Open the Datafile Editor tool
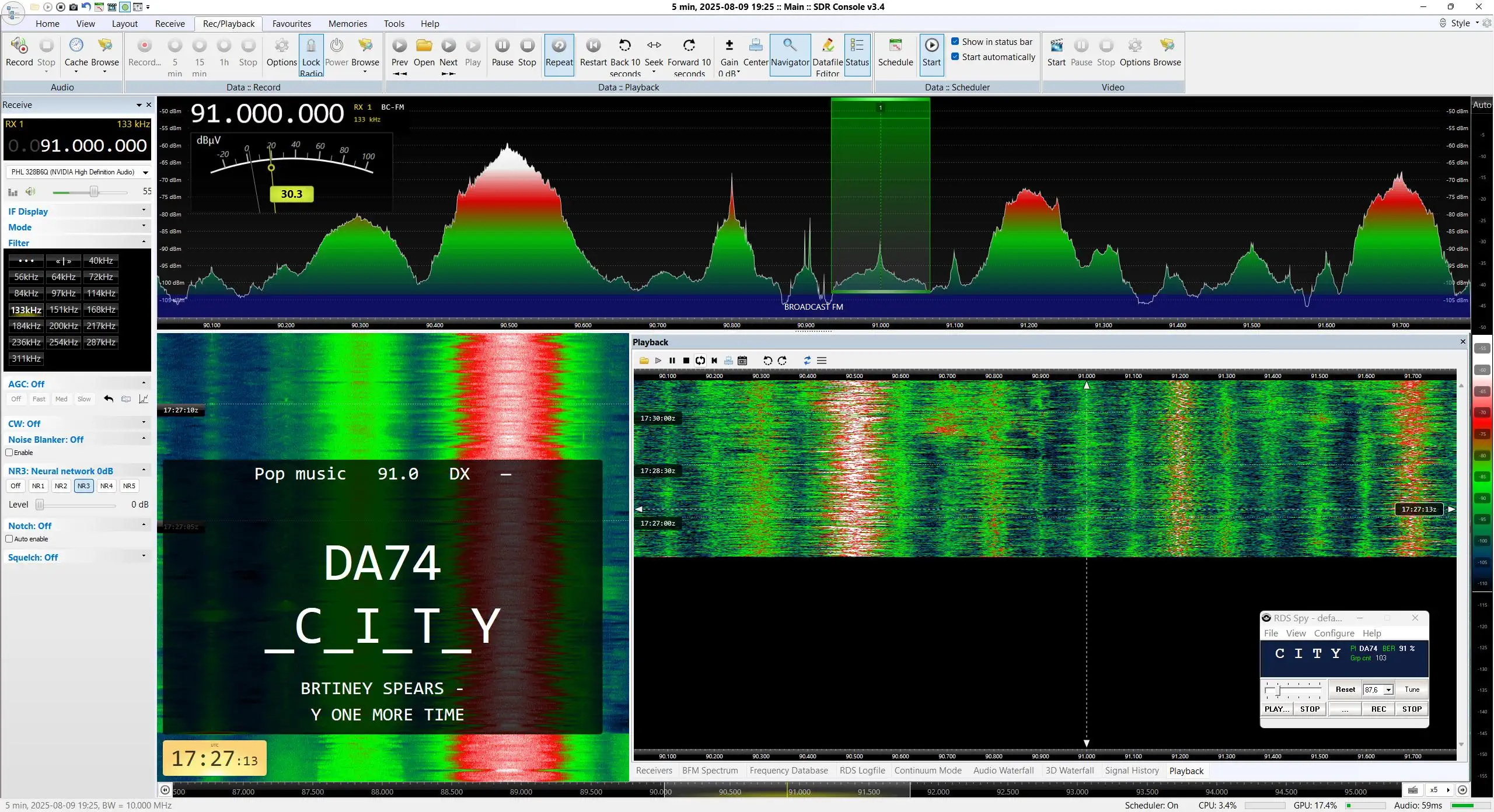 (827, 45)
